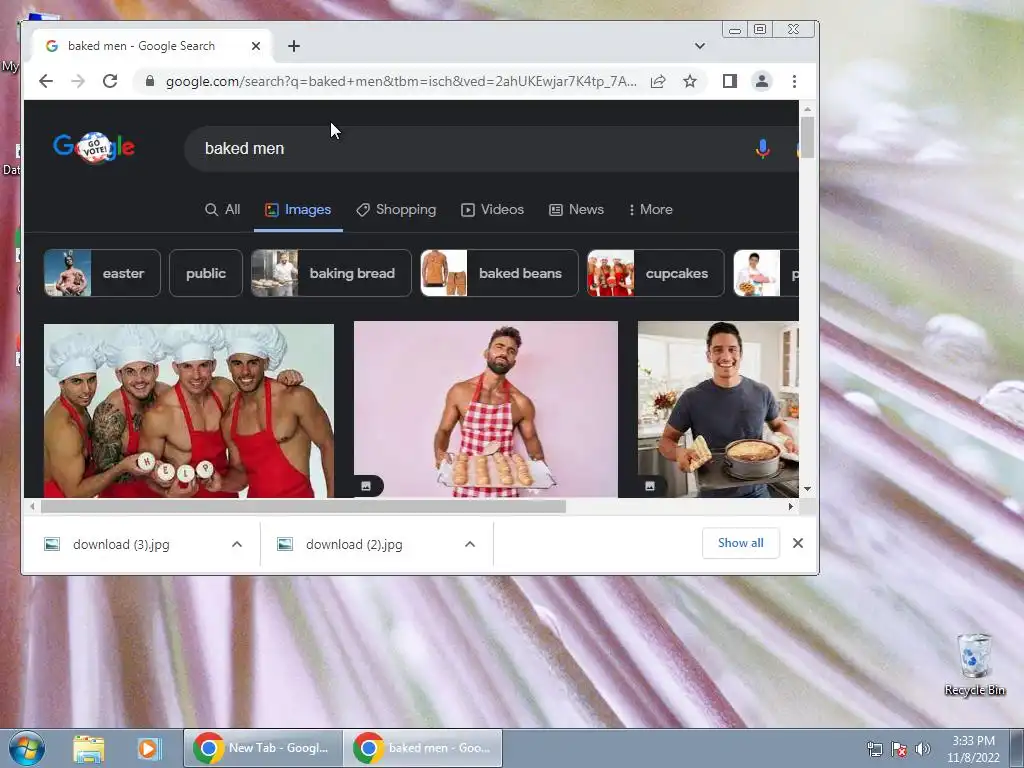Image resolution: width=1024 pixels, height=768 pixels.
Task: Click the image badge on checkered apron photo
Action: (x=366, y=486)
